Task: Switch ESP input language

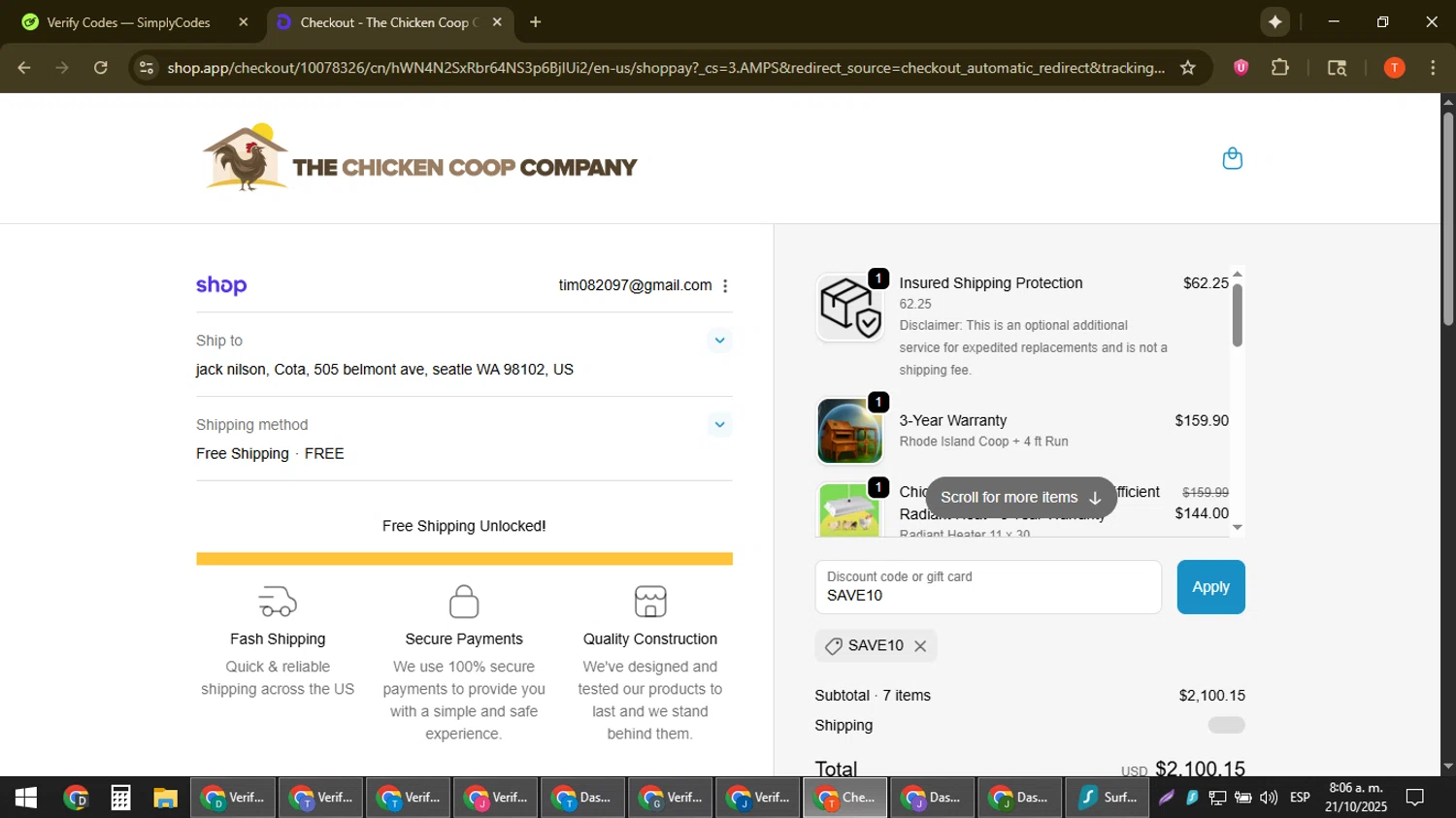Action: pos(1300,798)
